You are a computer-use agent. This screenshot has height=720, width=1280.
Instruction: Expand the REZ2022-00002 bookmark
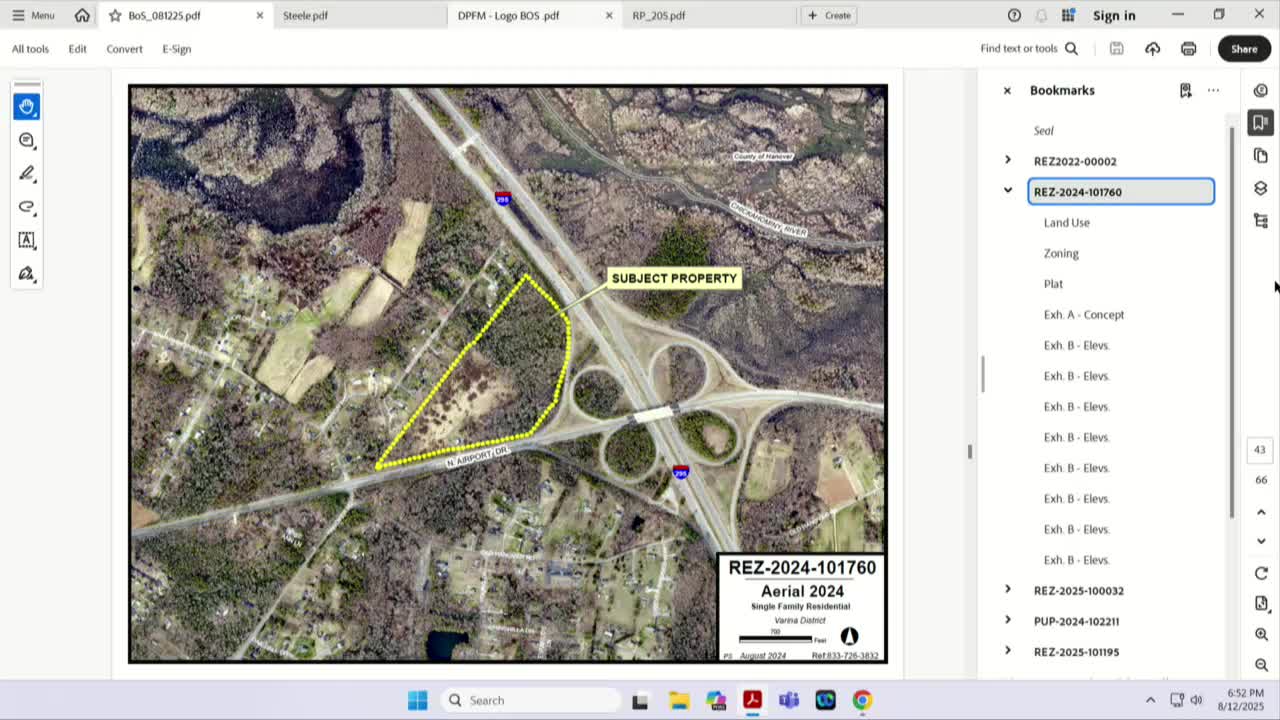click(1008, 160)
